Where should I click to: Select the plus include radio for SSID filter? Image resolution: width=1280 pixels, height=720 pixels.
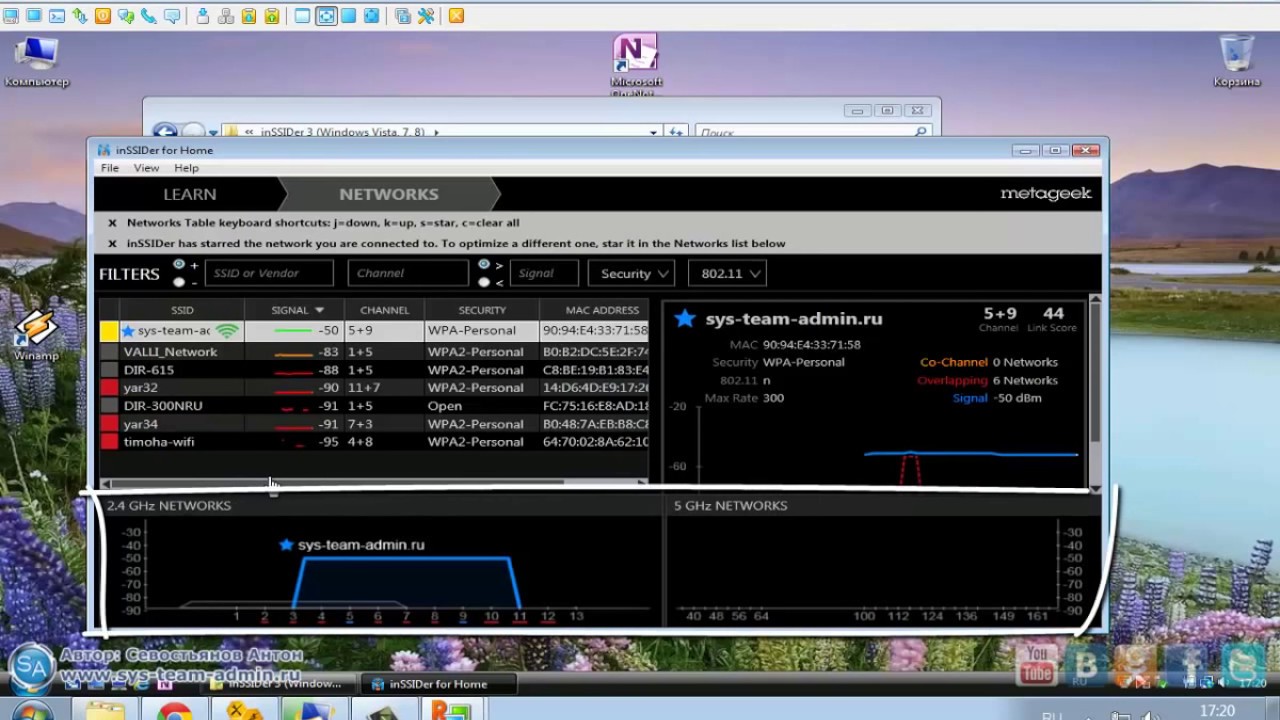click(179, 264)
